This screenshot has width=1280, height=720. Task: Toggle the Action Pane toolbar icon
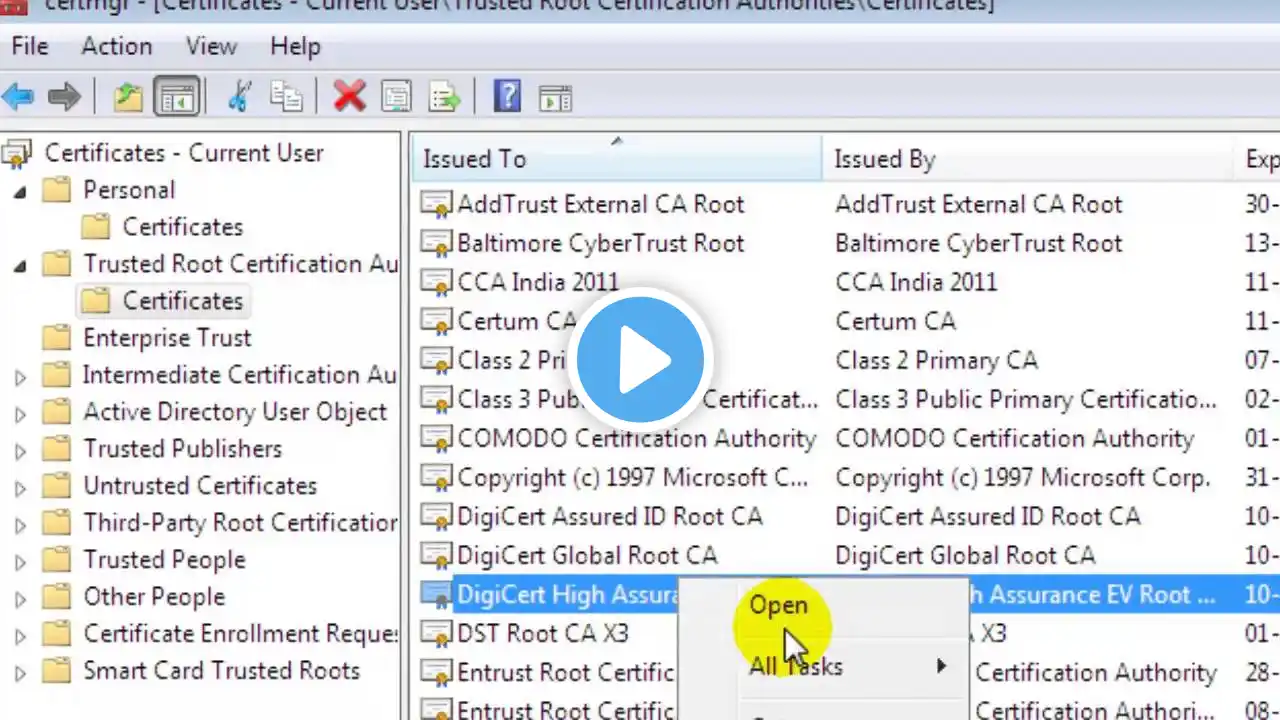tap(555, 97)
